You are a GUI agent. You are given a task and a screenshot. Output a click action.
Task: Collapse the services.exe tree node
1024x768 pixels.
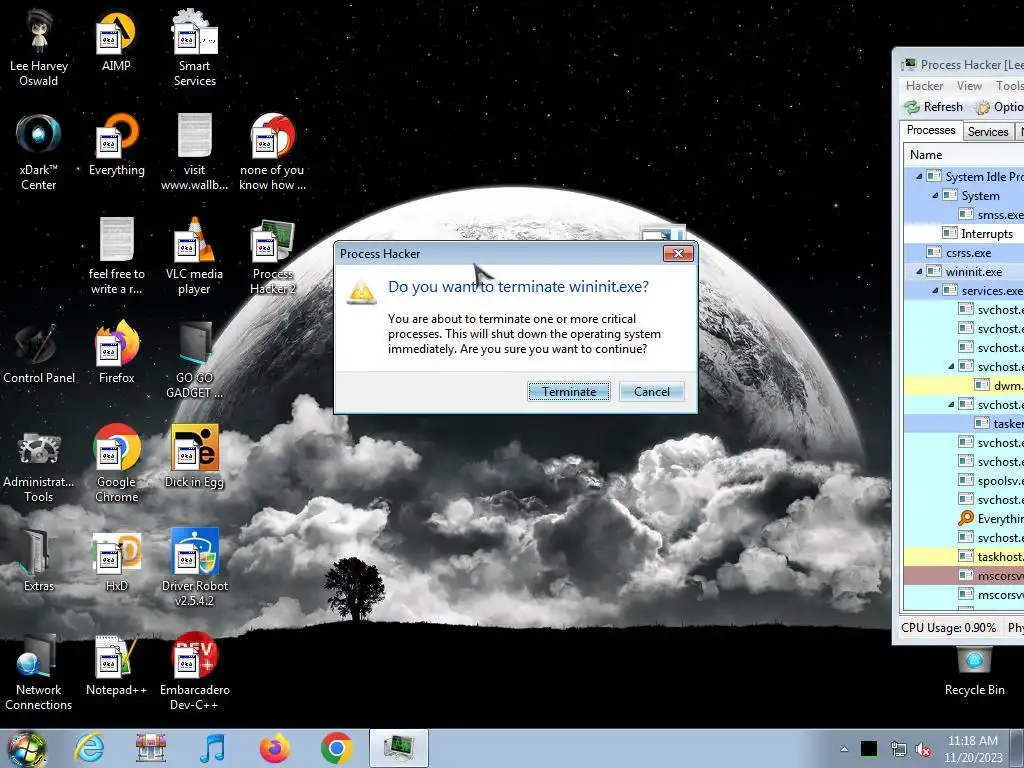tap(935, 290)
